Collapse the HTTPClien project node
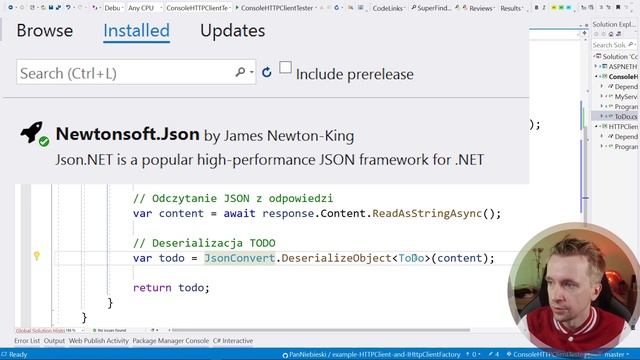The width and height of the screenshot is (640, 360). pos(596,127)
